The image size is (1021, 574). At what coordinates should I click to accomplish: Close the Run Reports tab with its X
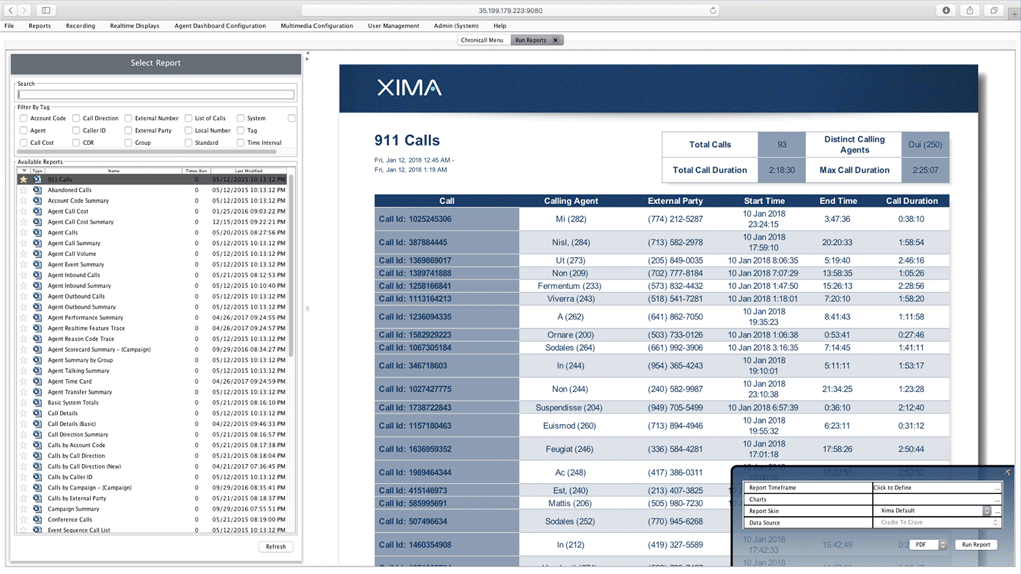555,40
